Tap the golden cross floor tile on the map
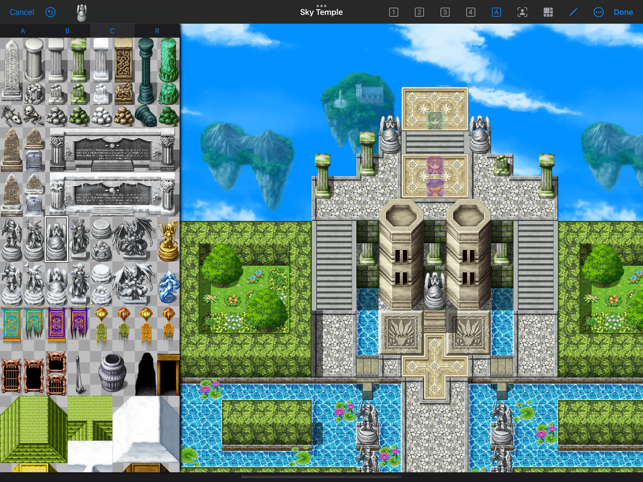Screen dimensions: 643x482 tap(435, 366)
